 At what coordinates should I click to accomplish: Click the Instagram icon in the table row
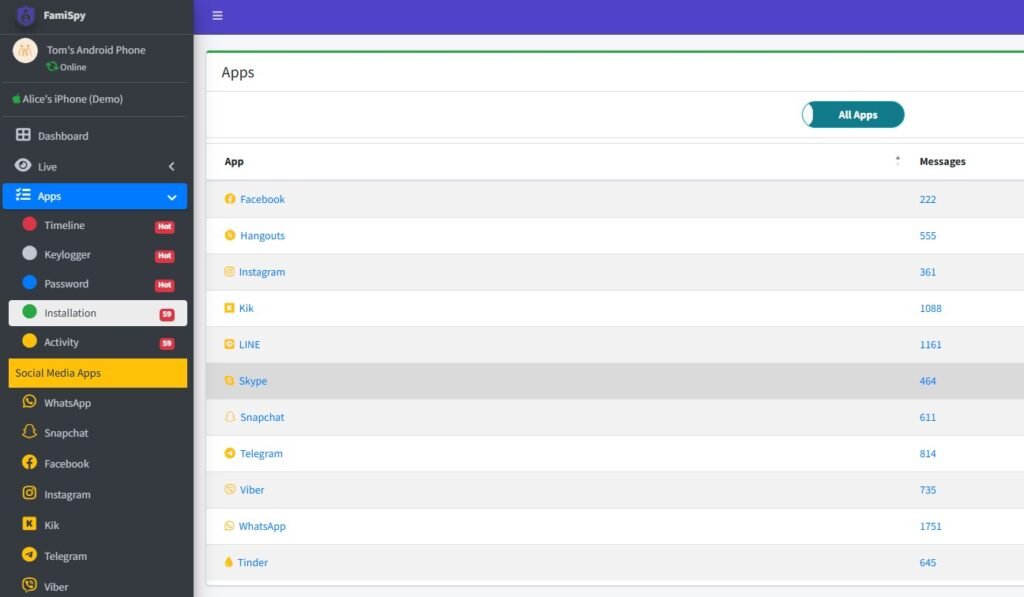point(229,271)
